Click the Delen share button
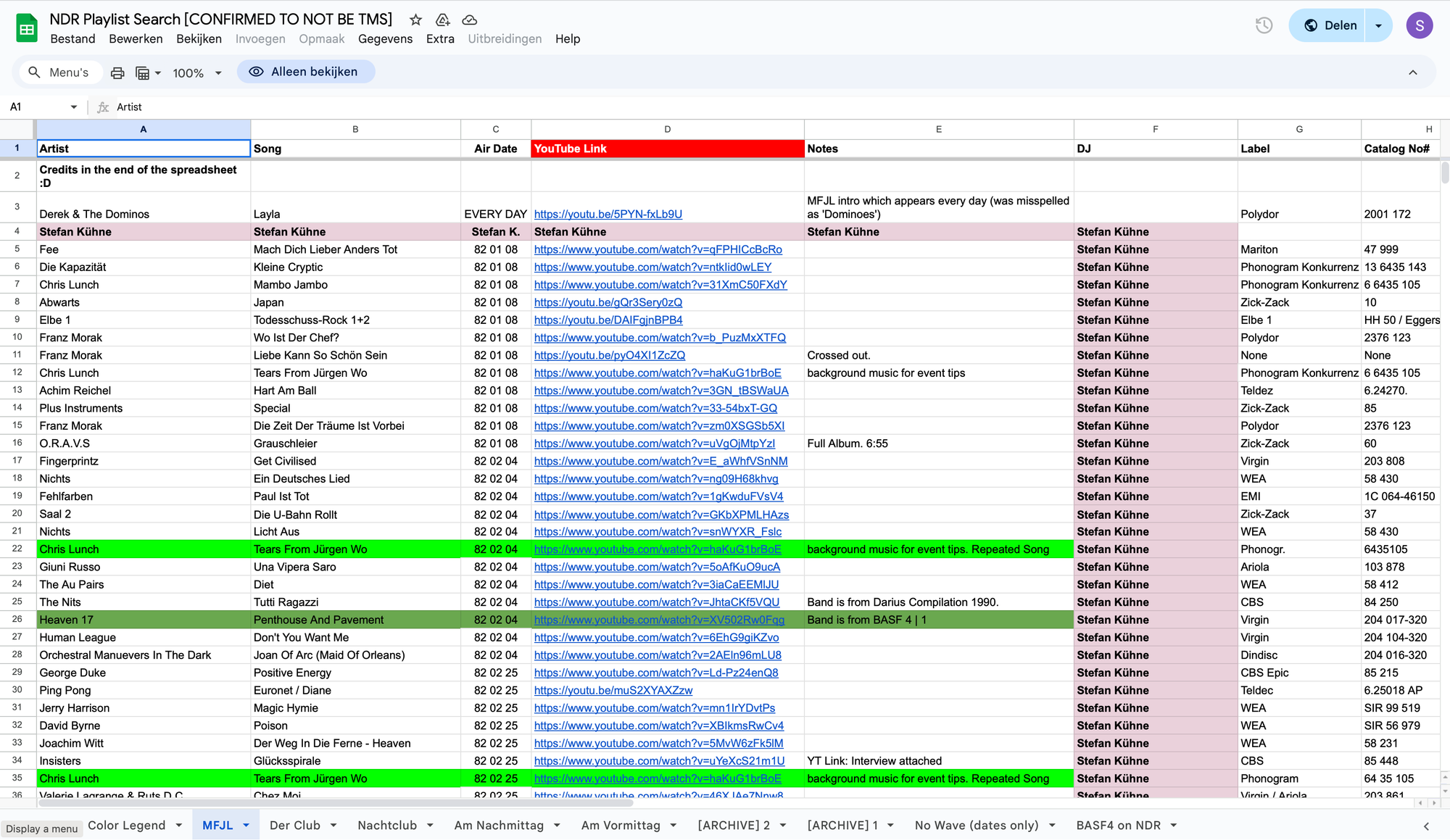The image size is (1450, 840). coord(1330,25)
